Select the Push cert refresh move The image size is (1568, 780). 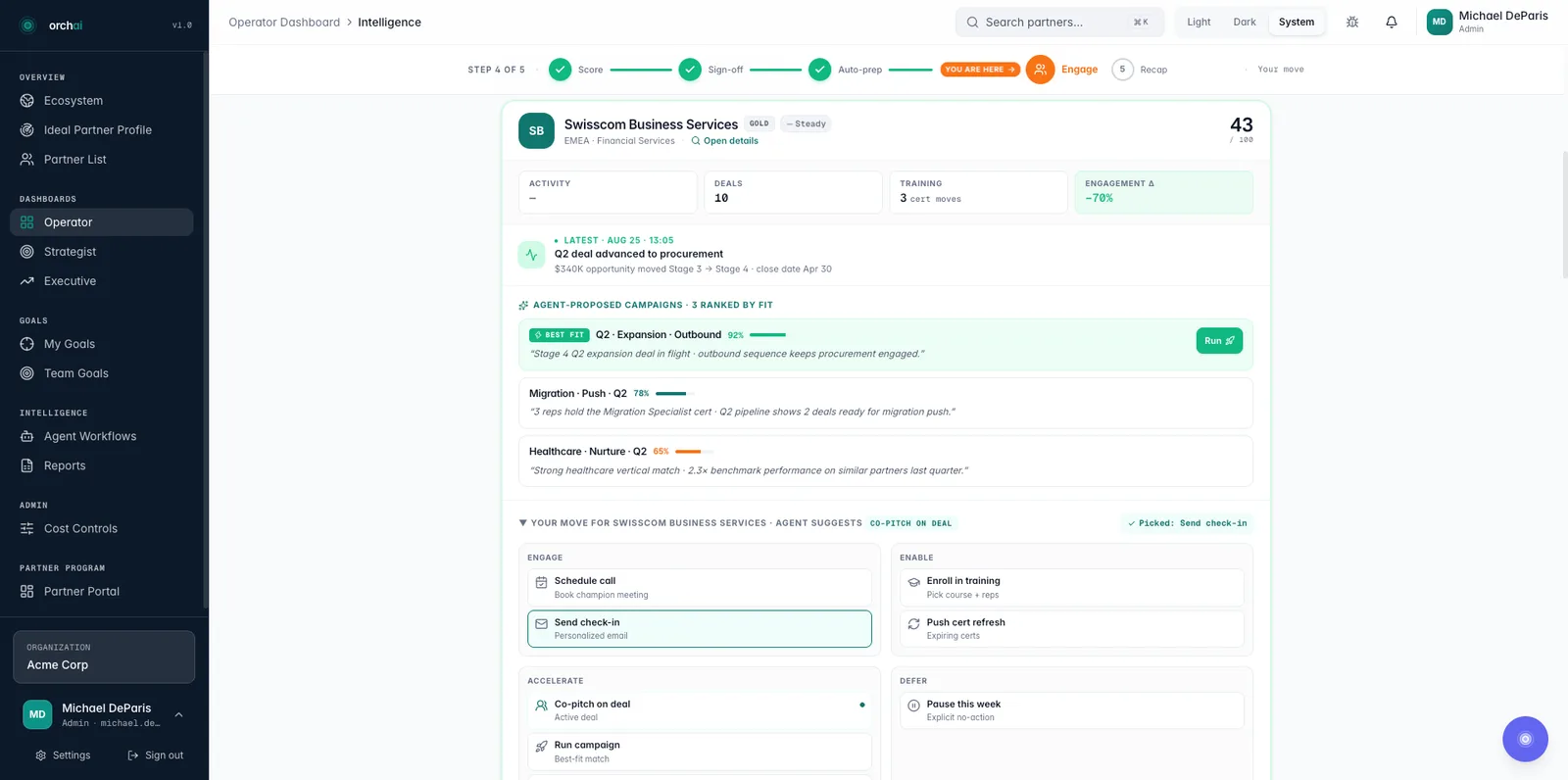point(1072,629)
